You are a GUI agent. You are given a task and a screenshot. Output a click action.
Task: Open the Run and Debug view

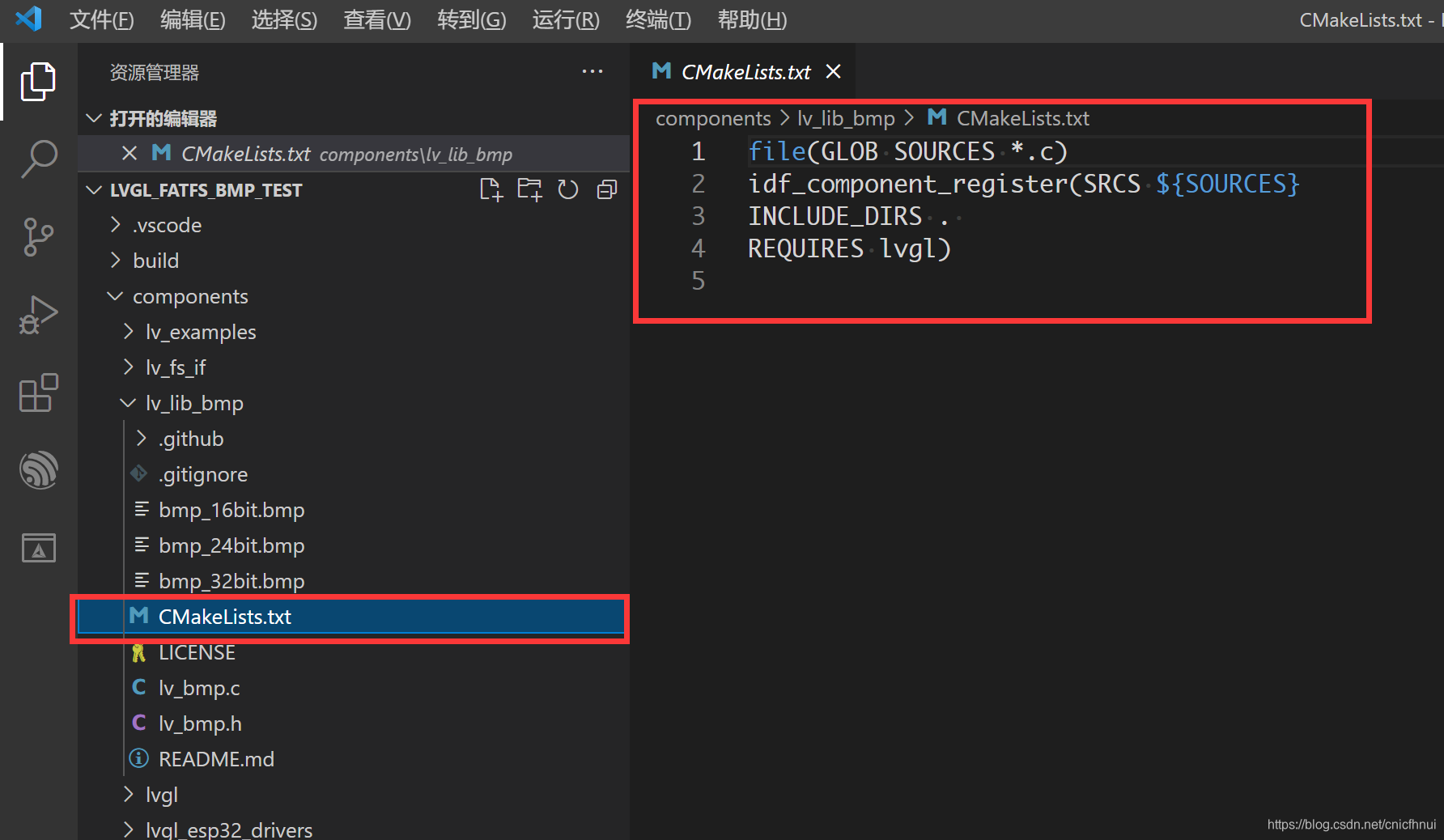coord(38,315)
